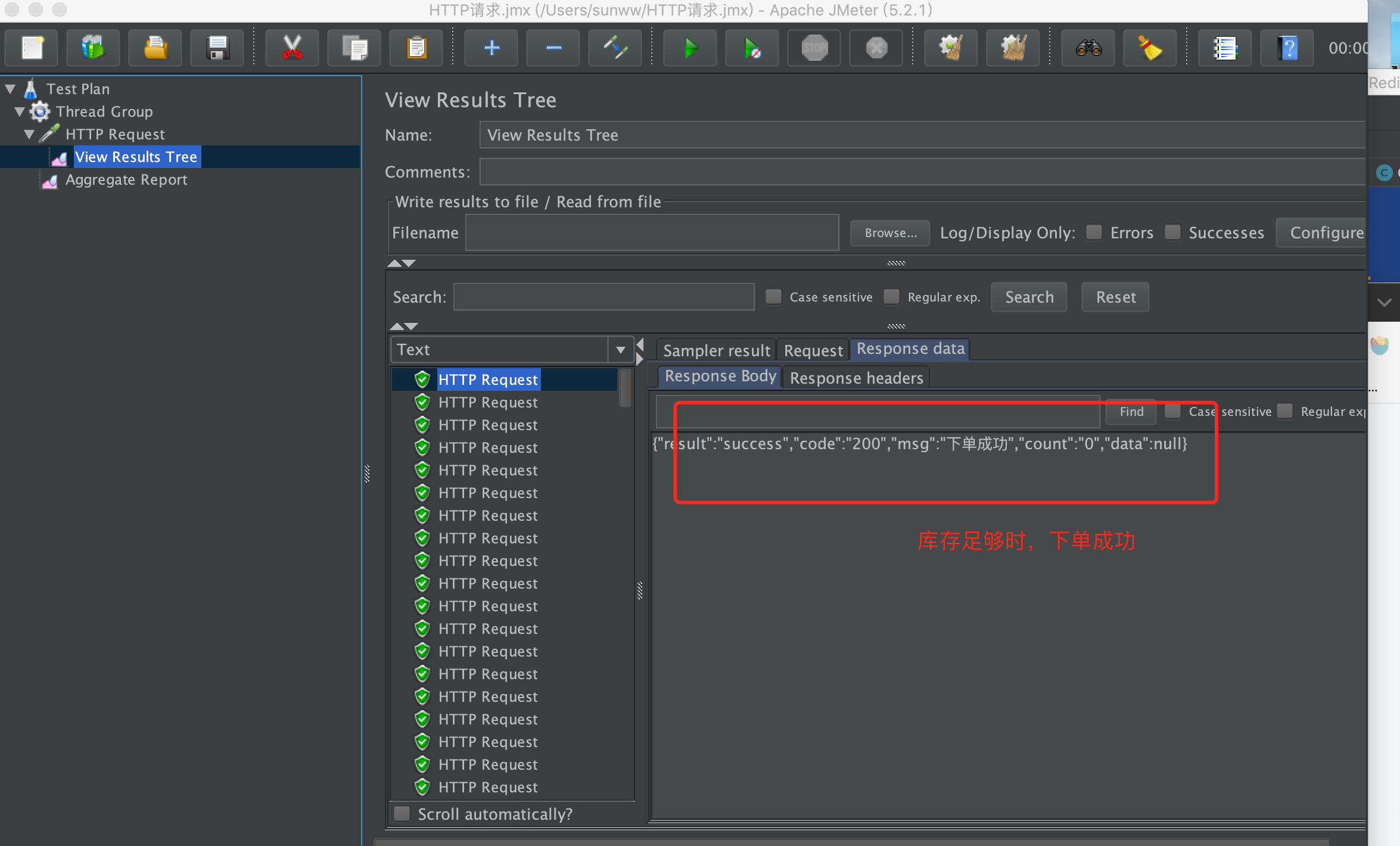Toggle Scroll automatically checkbox
Image resolution: width=1400 pixels, height=846 pixels.
pos(402,814)
